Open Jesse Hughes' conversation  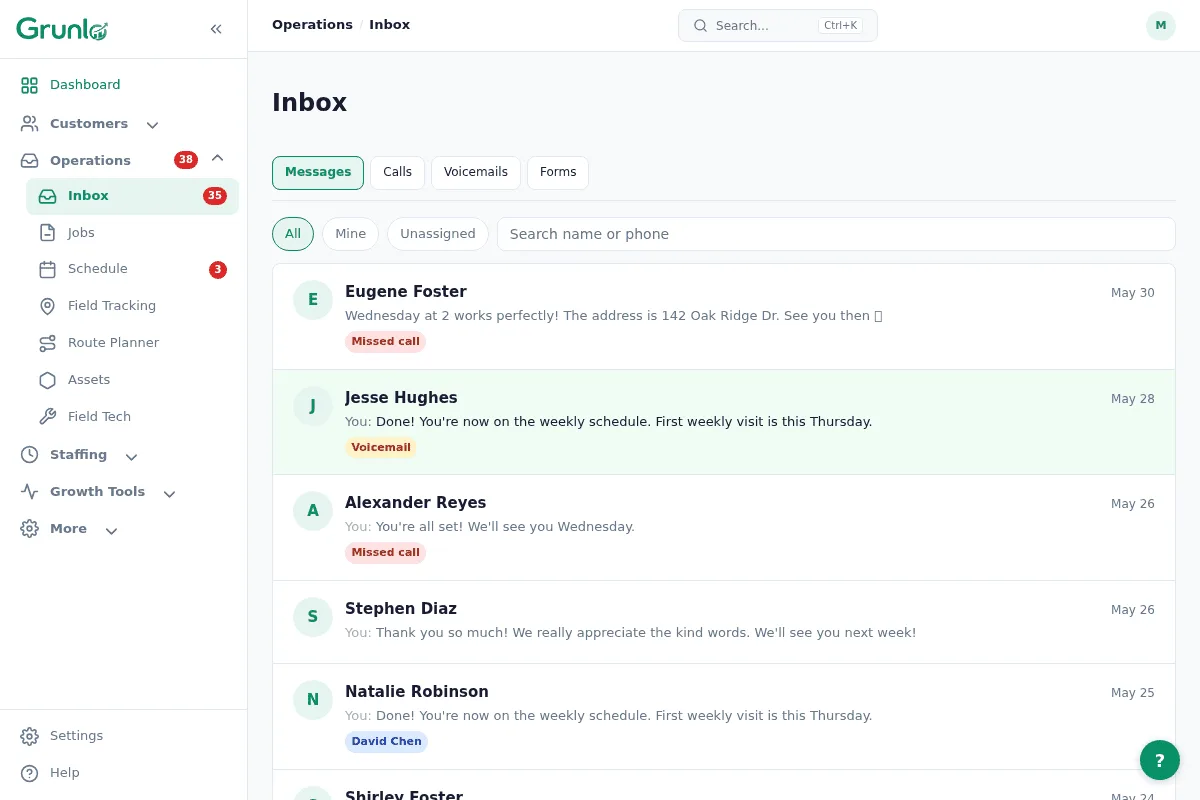pos(724,422)
